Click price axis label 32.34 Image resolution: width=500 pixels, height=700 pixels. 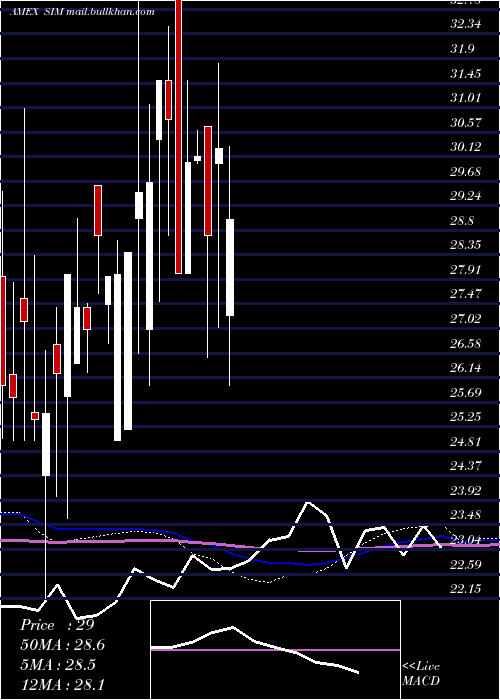click(x=466, y=23)
